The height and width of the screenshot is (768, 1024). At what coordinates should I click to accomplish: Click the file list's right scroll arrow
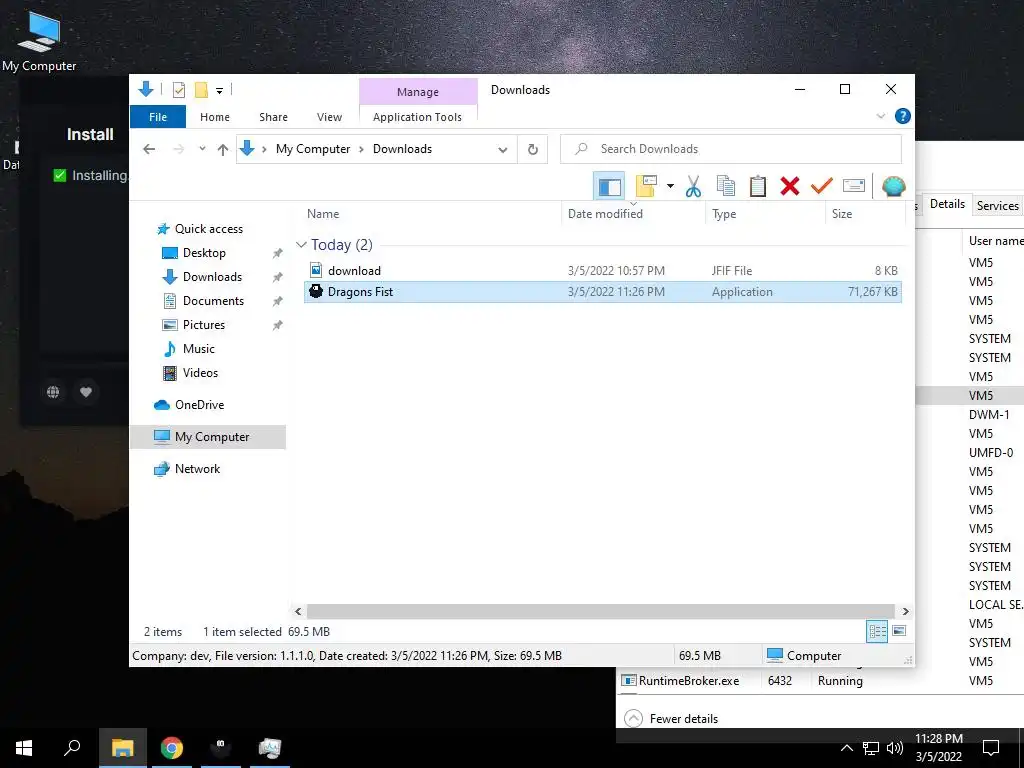click(x=905, y=611)
